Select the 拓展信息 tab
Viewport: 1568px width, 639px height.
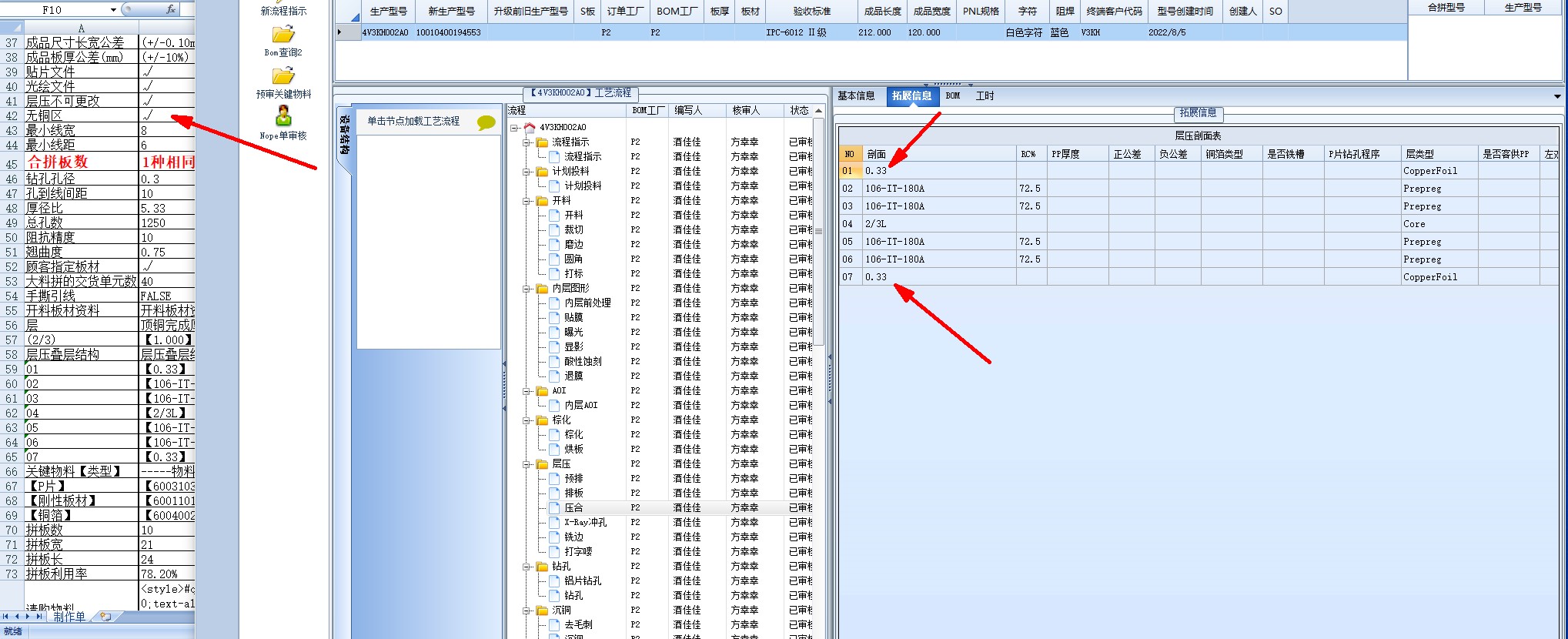coord(912,96)
